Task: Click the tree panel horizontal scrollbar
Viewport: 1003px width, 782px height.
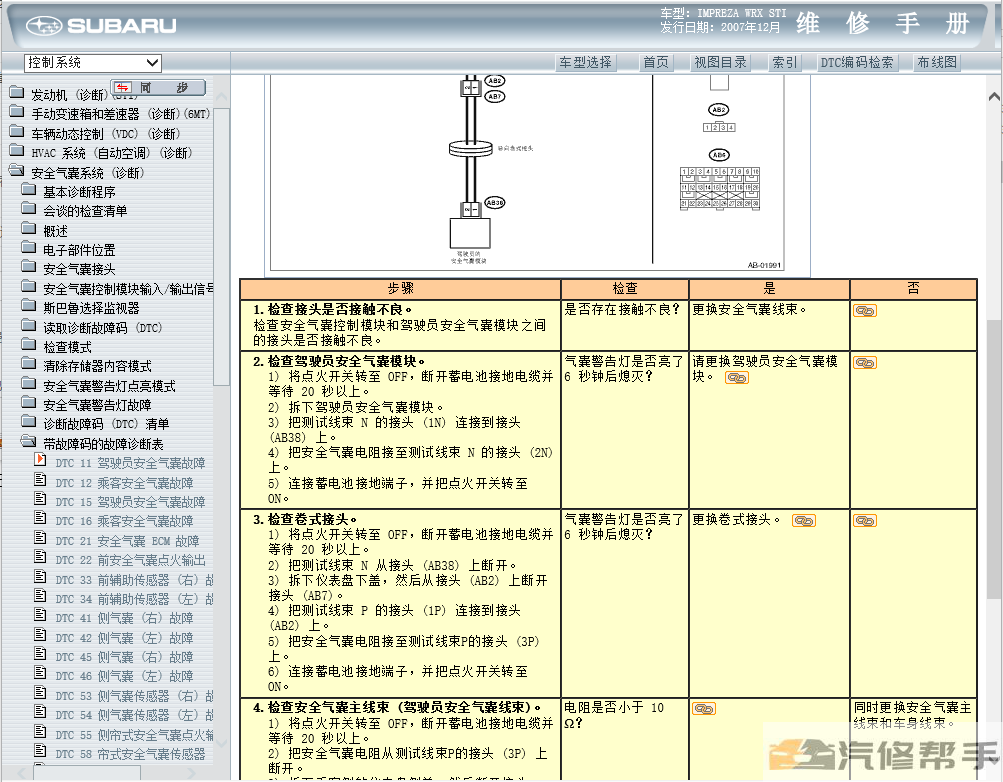Action: tap(87, 772)
